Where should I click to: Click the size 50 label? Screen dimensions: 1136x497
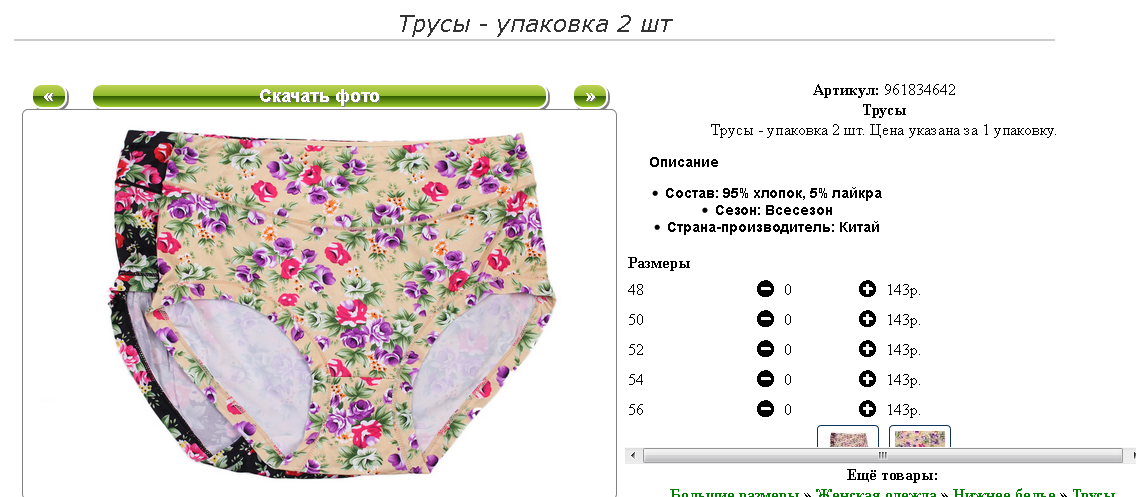tap(635, 320)
